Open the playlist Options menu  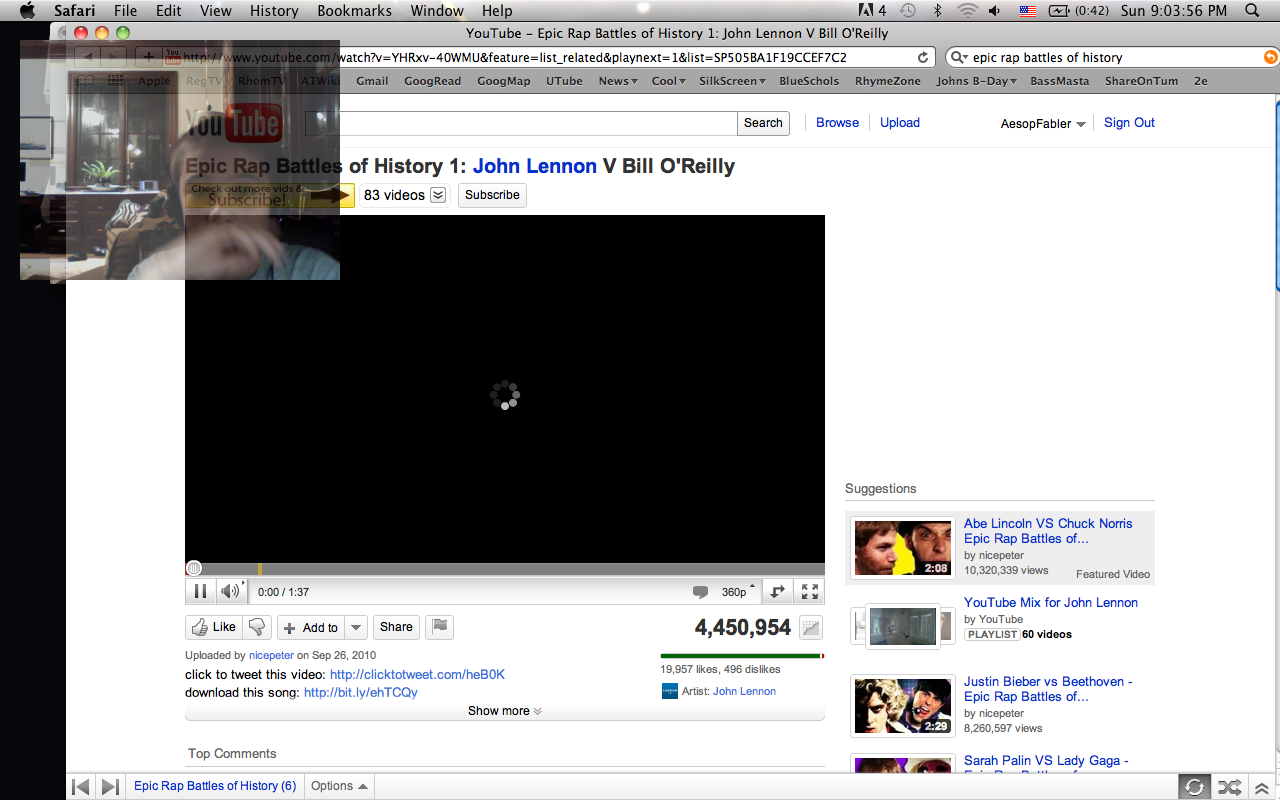click(339, 786)
